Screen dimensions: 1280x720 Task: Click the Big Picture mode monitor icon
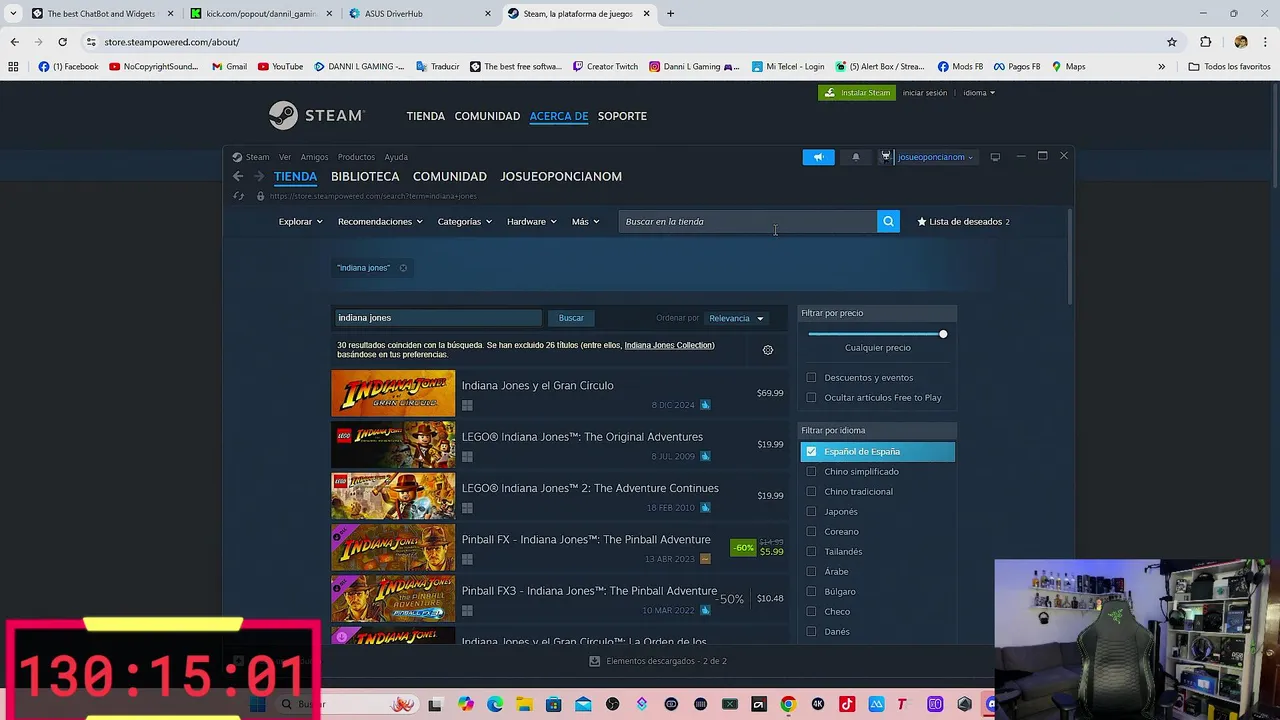pyautogui.click(x=995, y=157)
